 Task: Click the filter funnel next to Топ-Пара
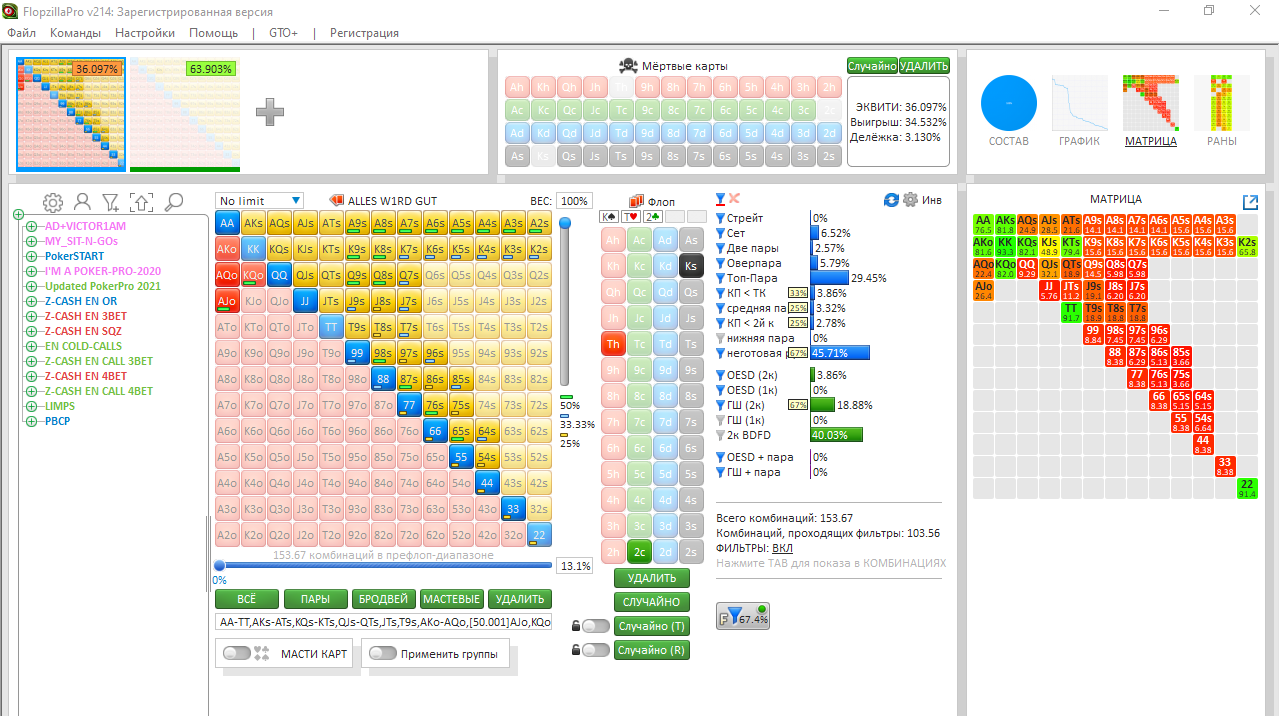[x=720, y=278]
